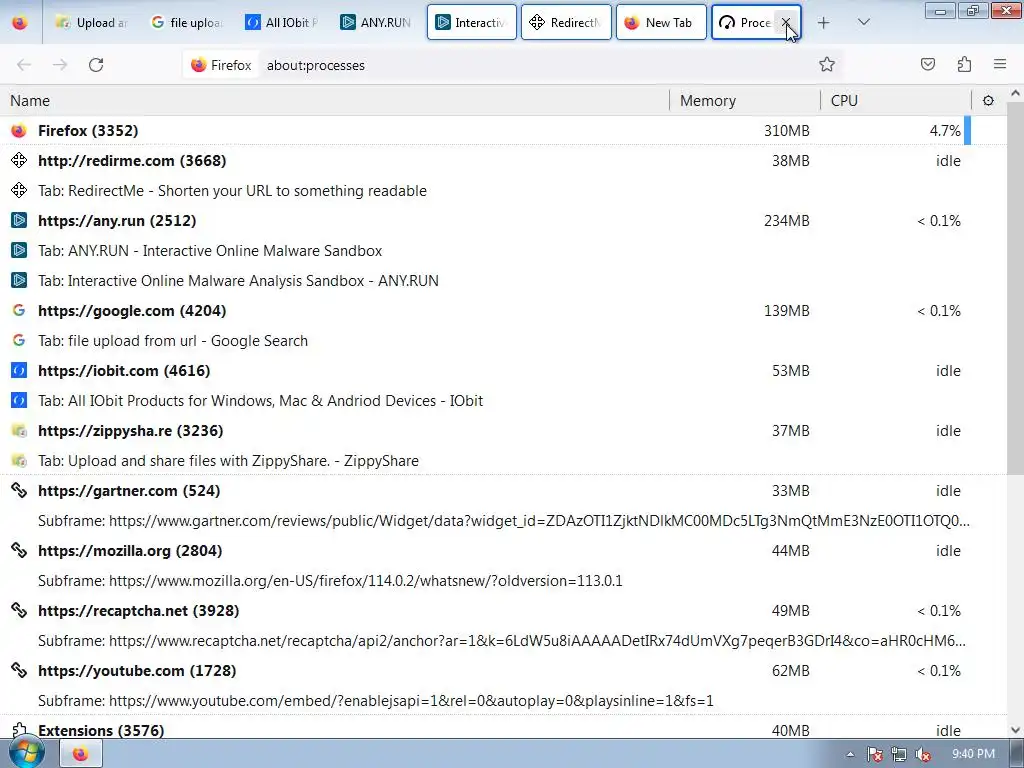Click the gartner.com Subframe URL row
This screenshot has width=1024, height=768.
504,521
